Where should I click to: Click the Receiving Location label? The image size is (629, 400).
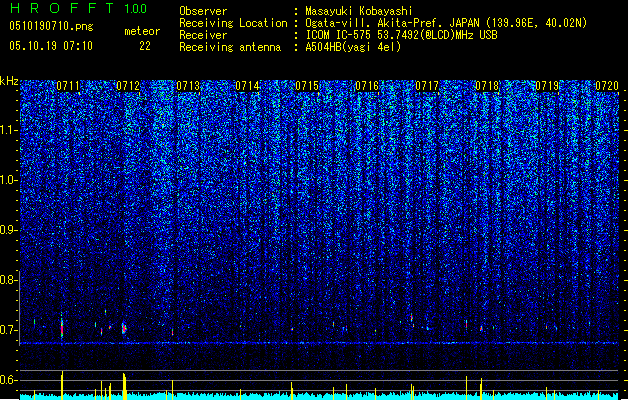tap(233, 23)
